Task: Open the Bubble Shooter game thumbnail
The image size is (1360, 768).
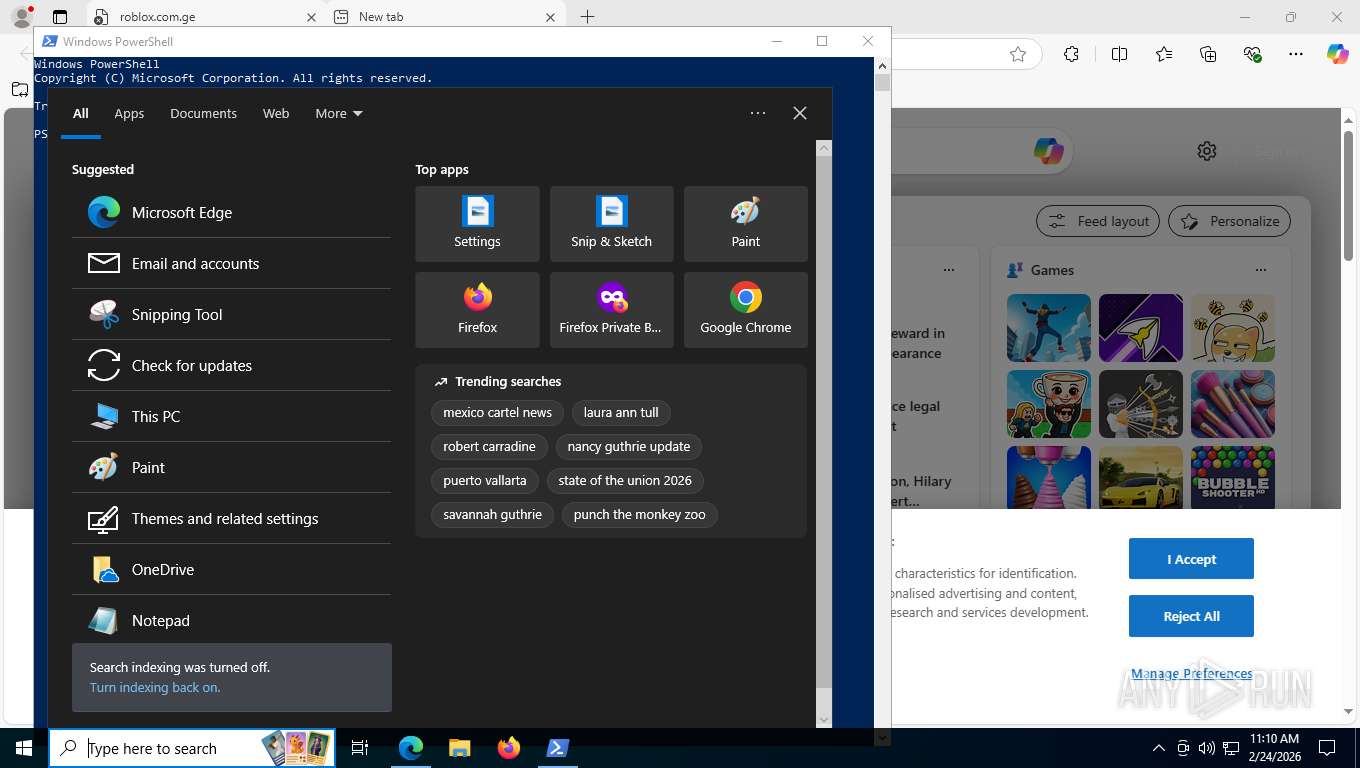Action: coord(1232,480)
